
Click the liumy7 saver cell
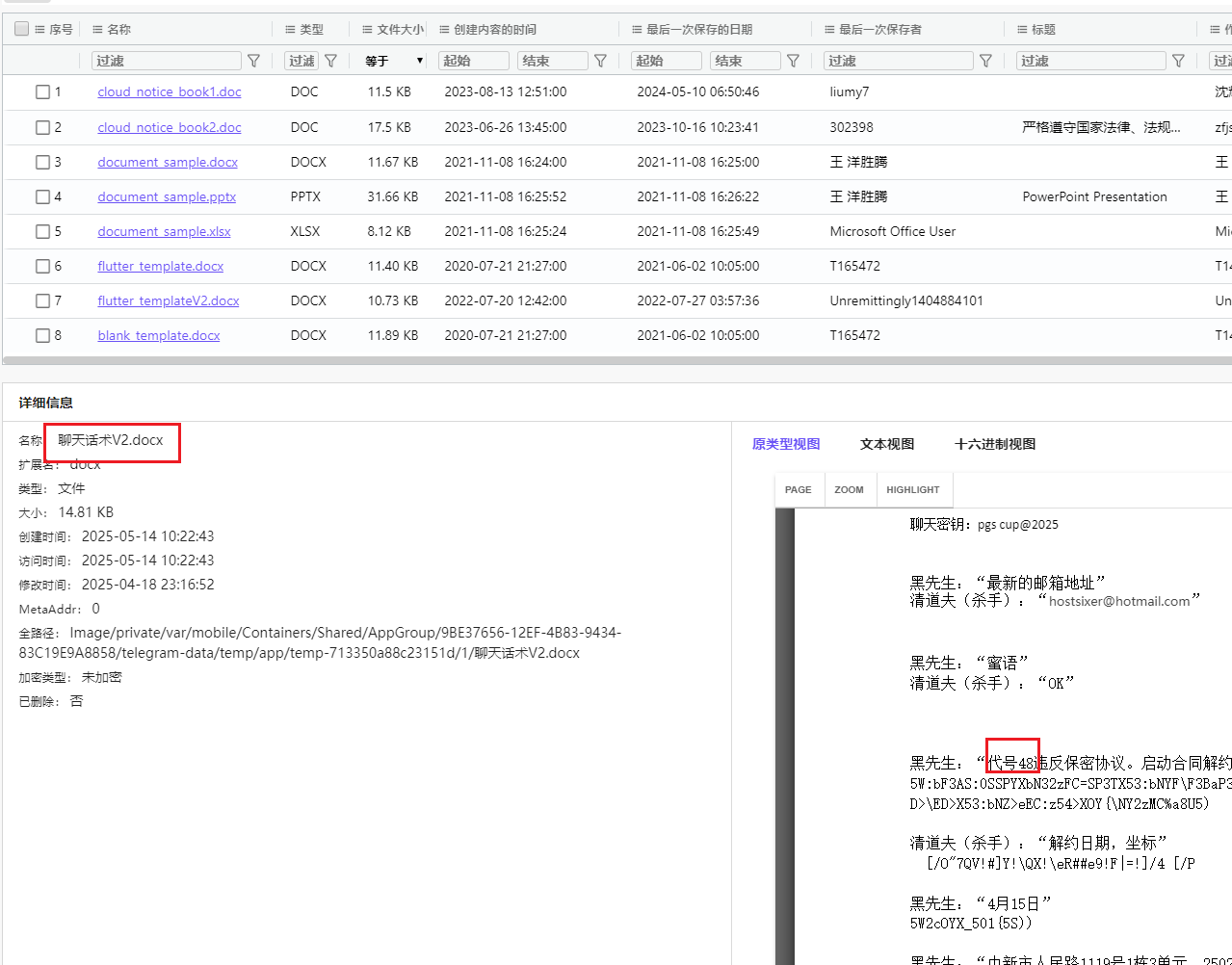coord(850,91)
